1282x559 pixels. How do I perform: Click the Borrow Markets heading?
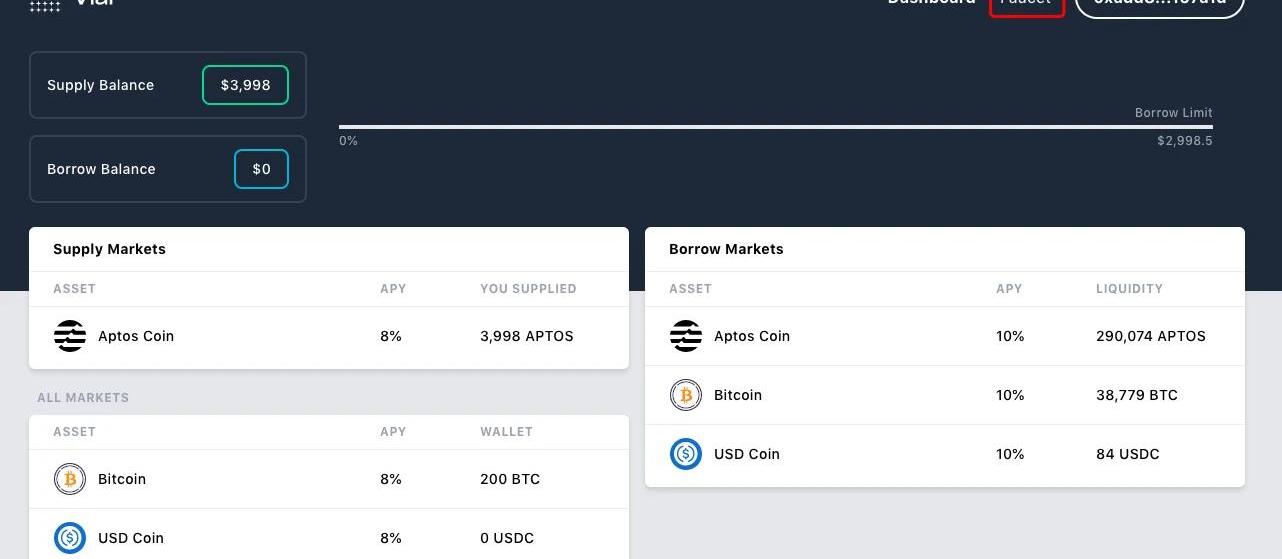pos(726,249)
